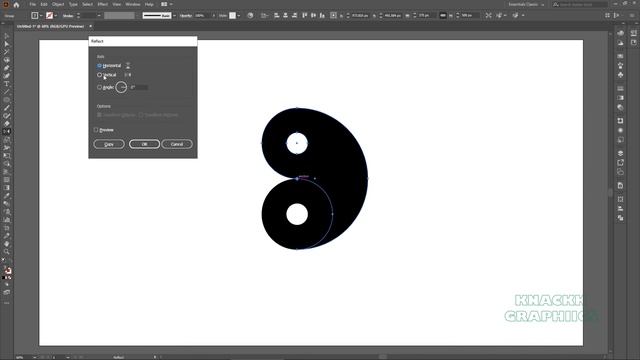Enable the Preview checkbox
The height and width of the screenshot is (360, 640).
pyautogui.click(x=96, y=130)
